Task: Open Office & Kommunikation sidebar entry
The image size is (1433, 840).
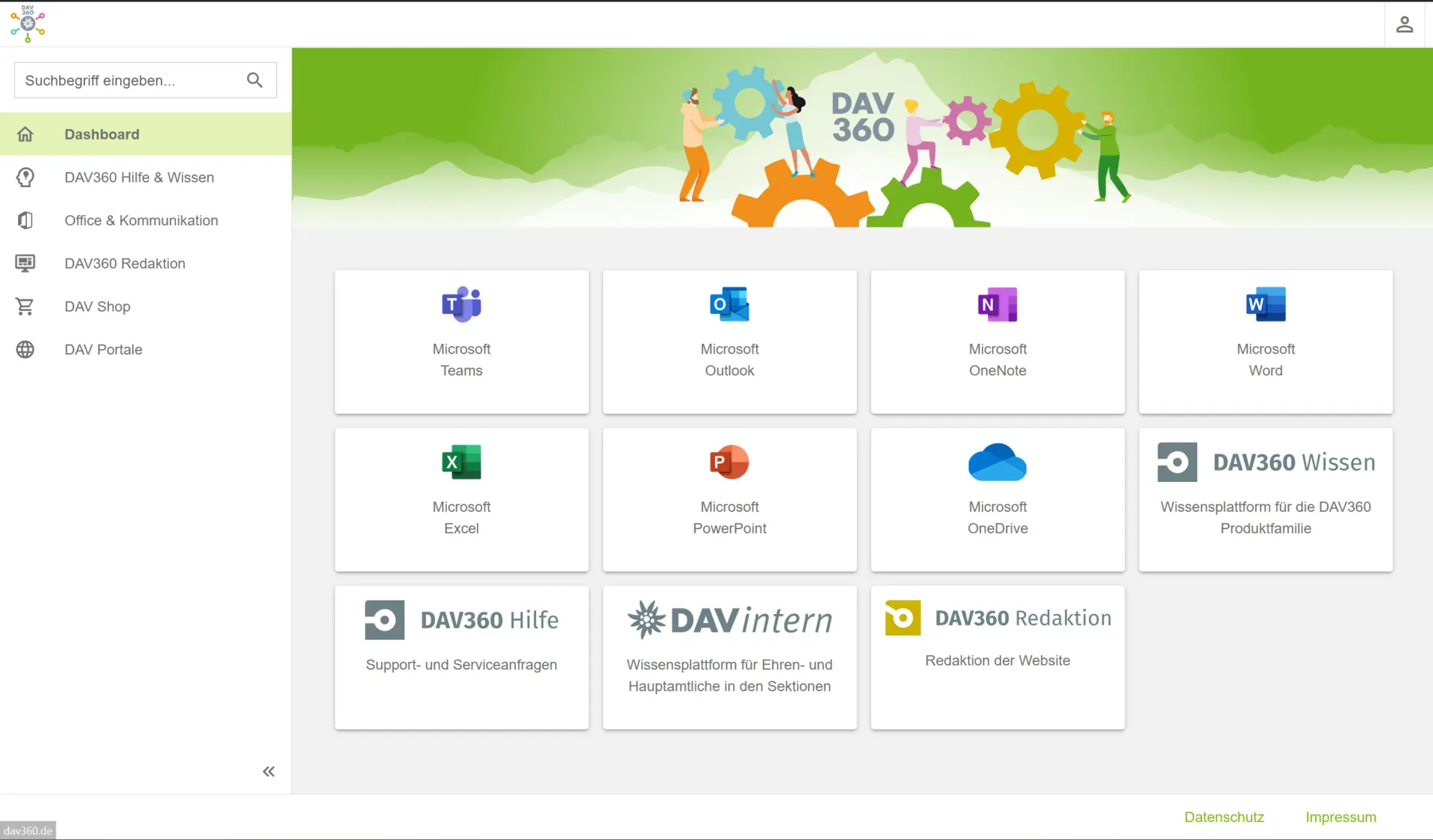Action: (141, 221)
